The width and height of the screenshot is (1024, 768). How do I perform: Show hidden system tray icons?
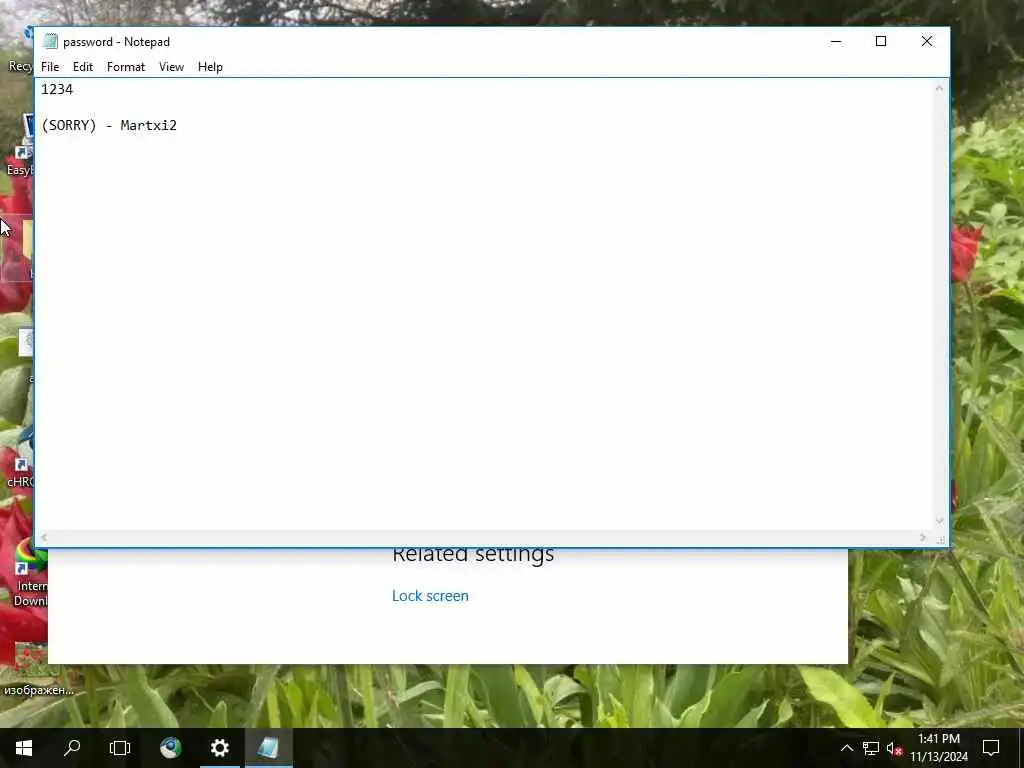(846, 748)
